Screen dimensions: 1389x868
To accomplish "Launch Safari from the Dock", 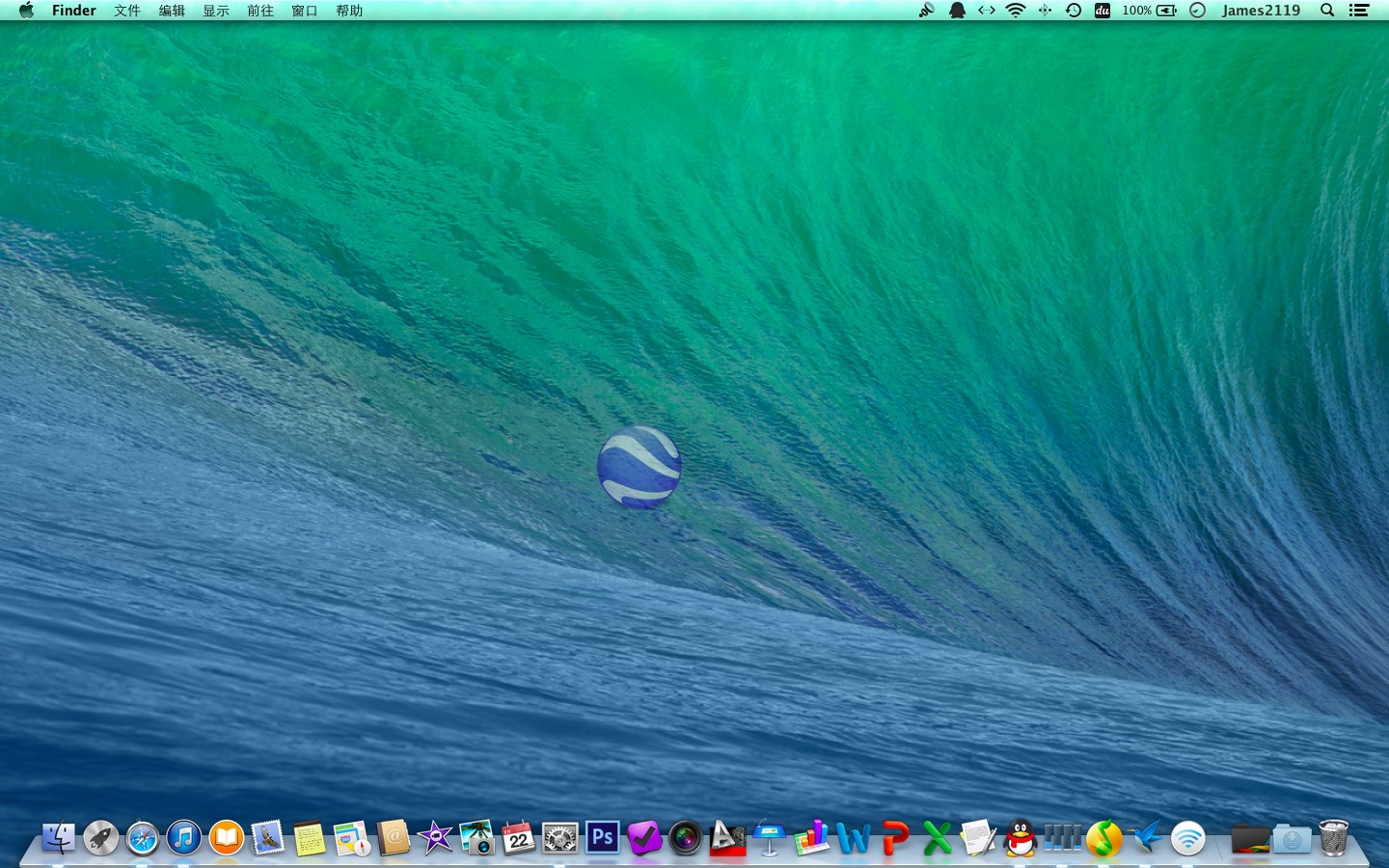I will click(143, 838).
